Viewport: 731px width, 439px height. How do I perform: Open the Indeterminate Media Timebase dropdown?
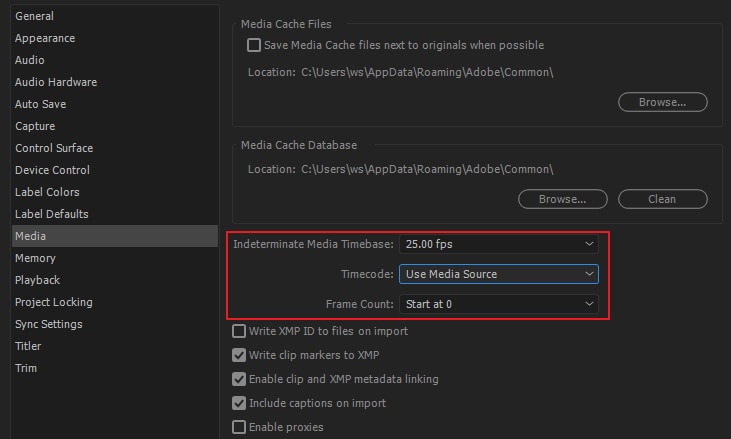(498, 244)
